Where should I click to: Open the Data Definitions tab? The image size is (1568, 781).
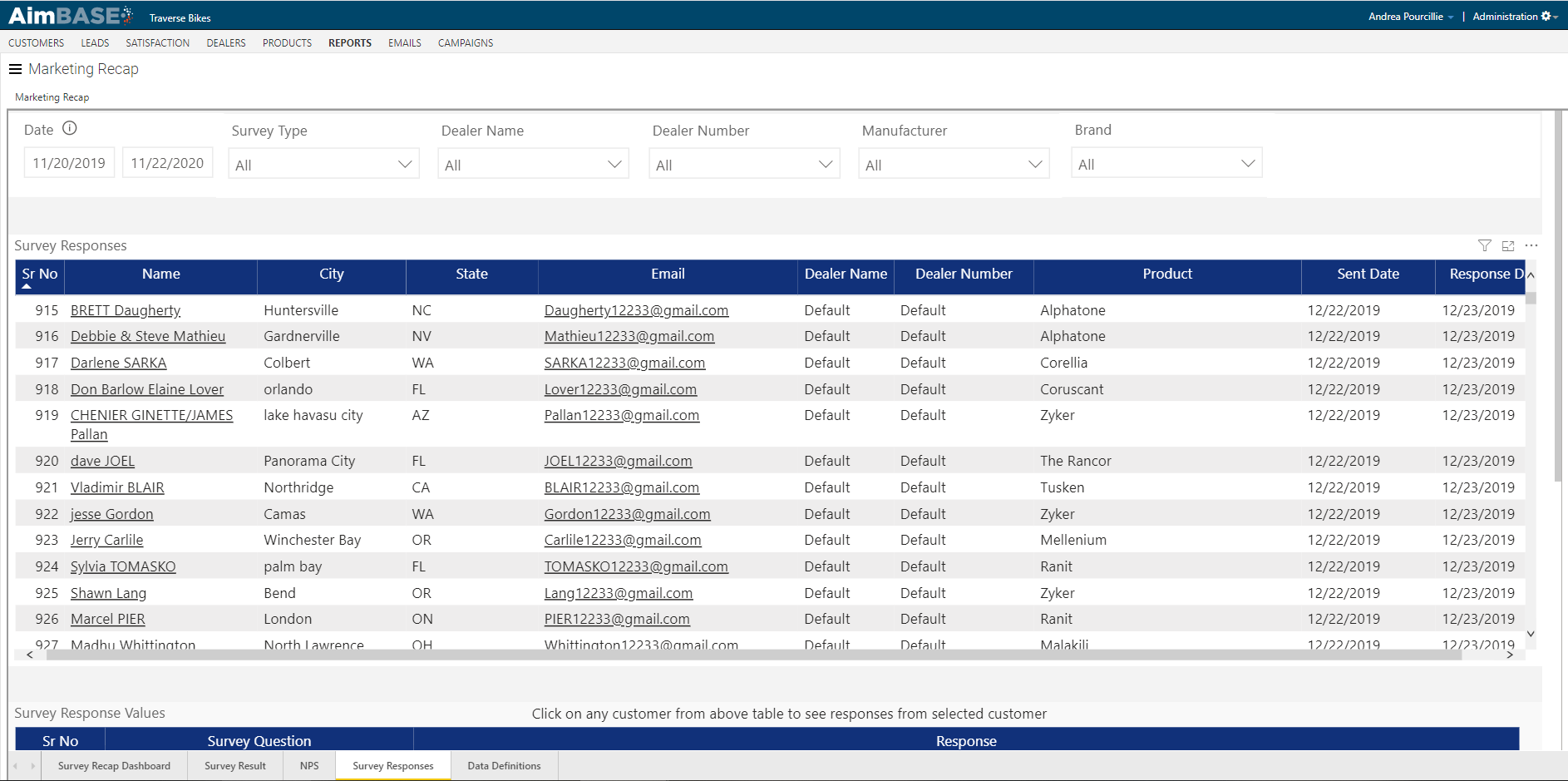pos(503,765)
